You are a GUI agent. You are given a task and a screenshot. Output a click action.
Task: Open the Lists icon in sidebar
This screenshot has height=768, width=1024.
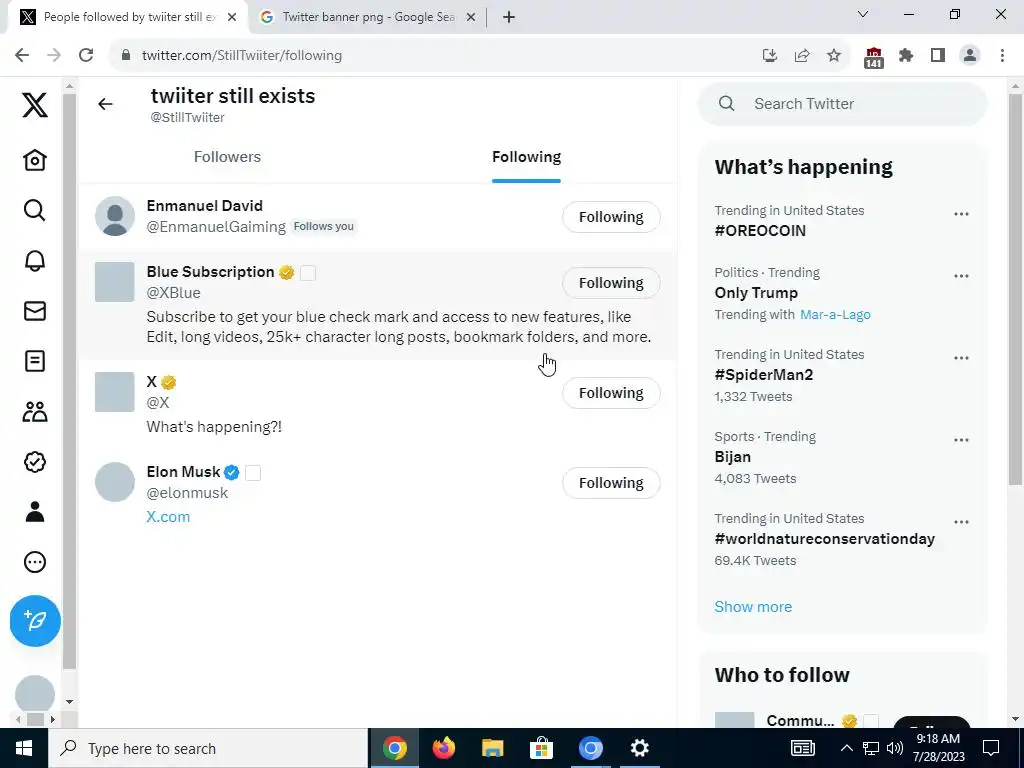click(35, 361)
